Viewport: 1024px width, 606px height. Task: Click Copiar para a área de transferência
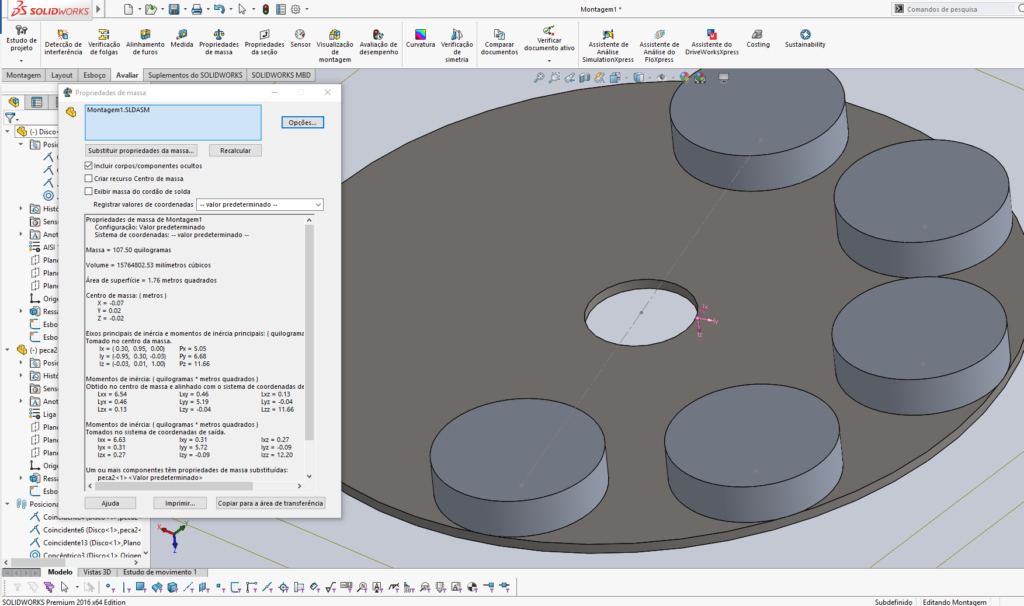tap(270, 503)
